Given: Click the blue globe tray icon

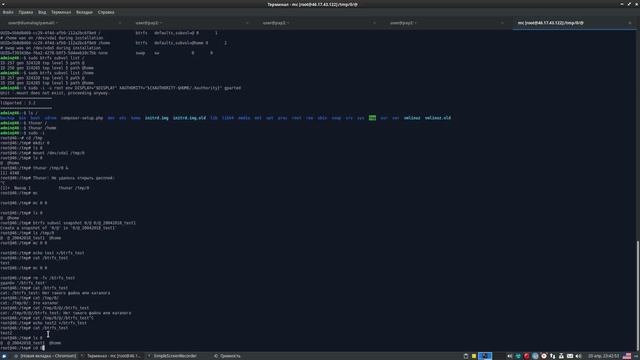Looking at the screenshot, I should pos(535,356).
